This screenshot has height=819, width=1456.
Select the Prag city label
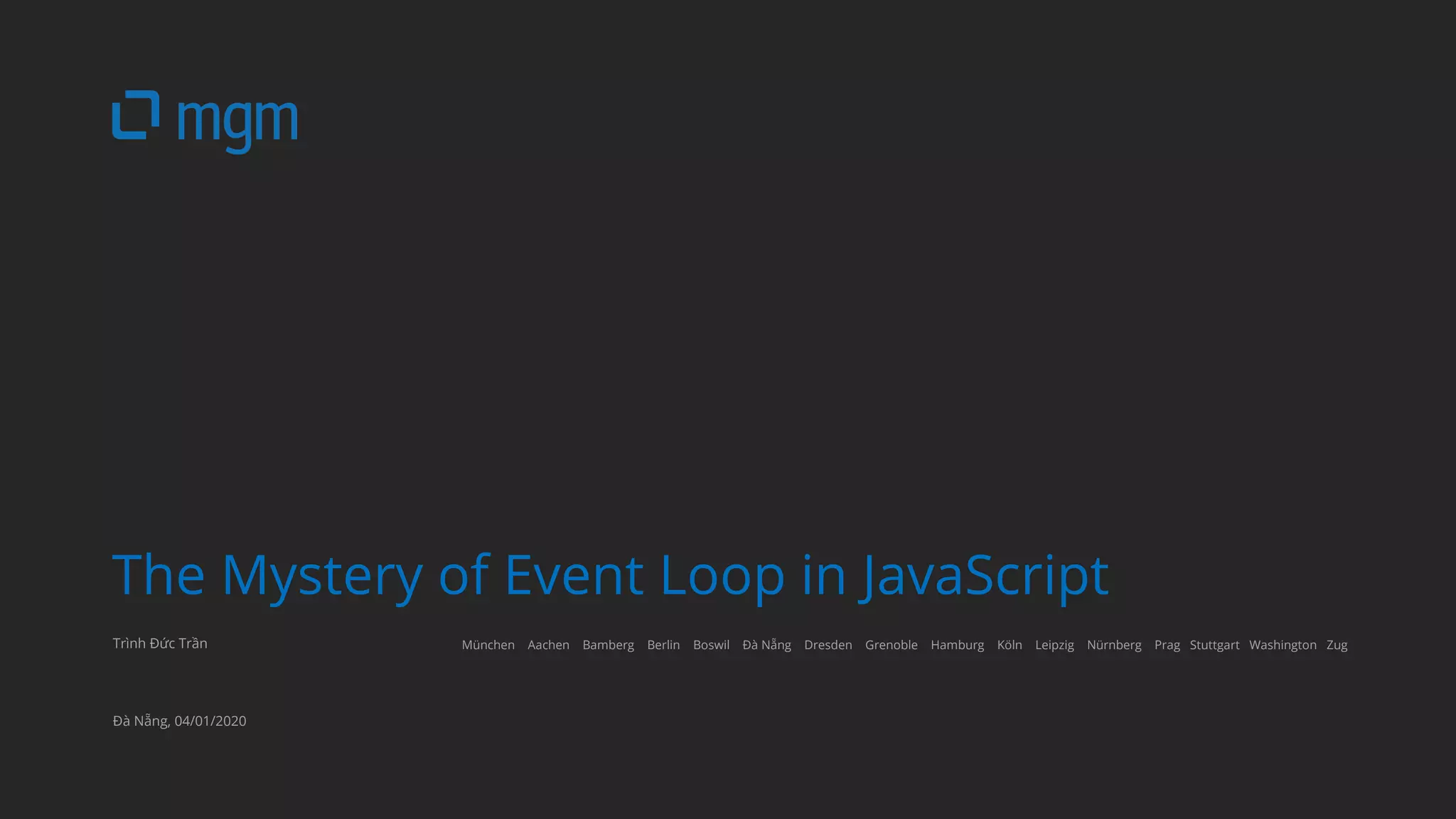tap(1167, 645)
